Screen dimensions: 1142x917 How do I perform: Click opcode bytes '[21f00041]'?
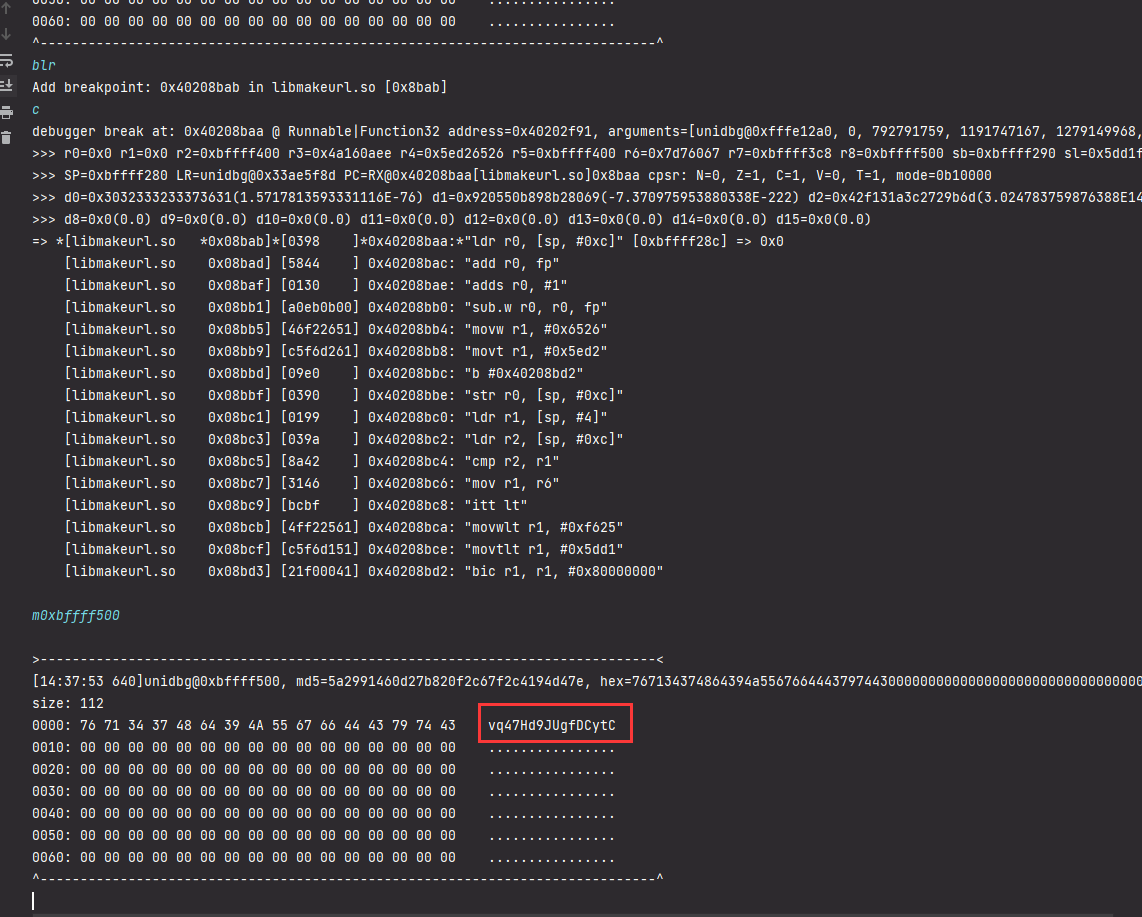(320, 571)
